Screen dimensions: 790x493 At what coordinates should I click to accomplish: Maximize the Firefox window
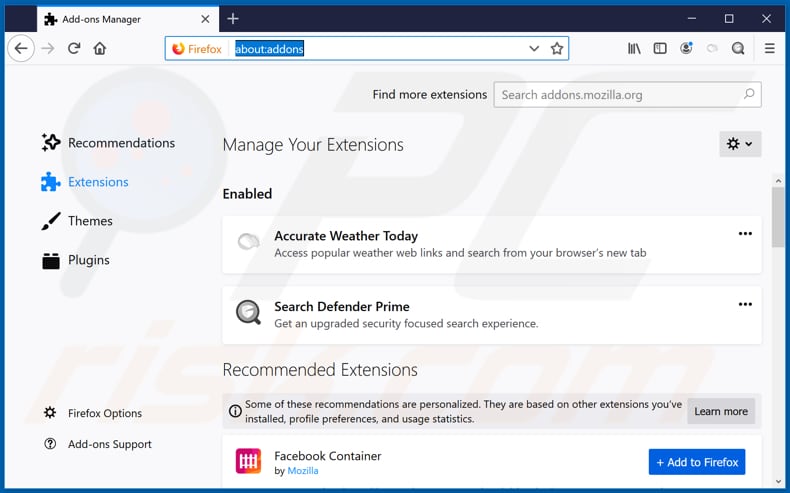click(x=729, y=19)
